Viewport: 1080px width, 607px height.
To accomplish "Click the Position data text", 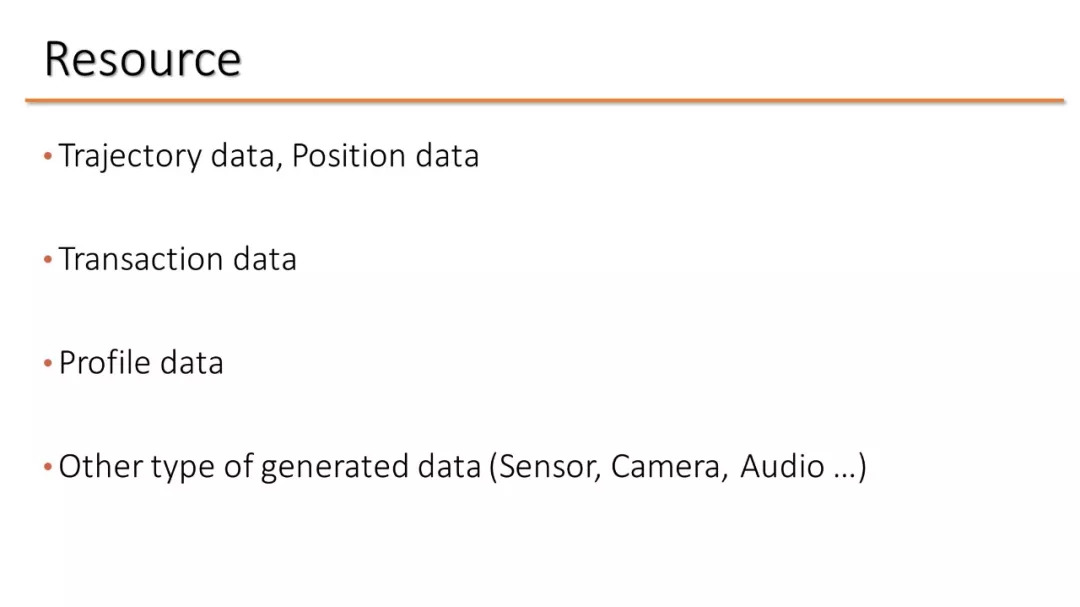I will pos(385,155).
